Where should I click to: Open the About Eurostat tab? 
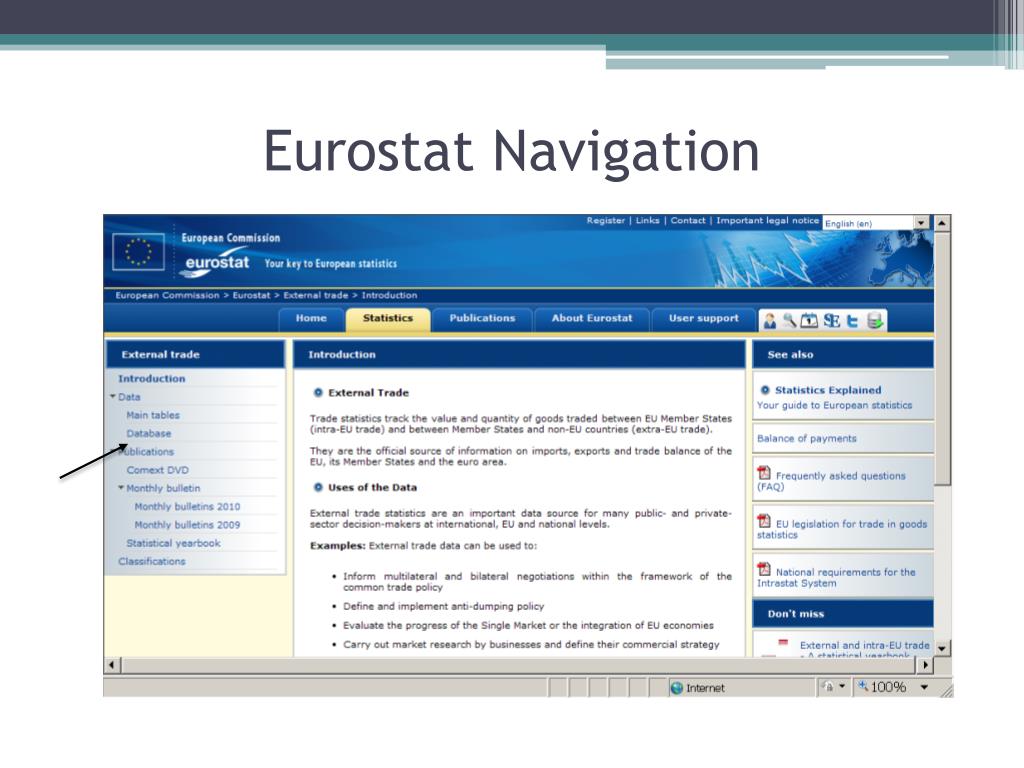[x=592, y=318]
